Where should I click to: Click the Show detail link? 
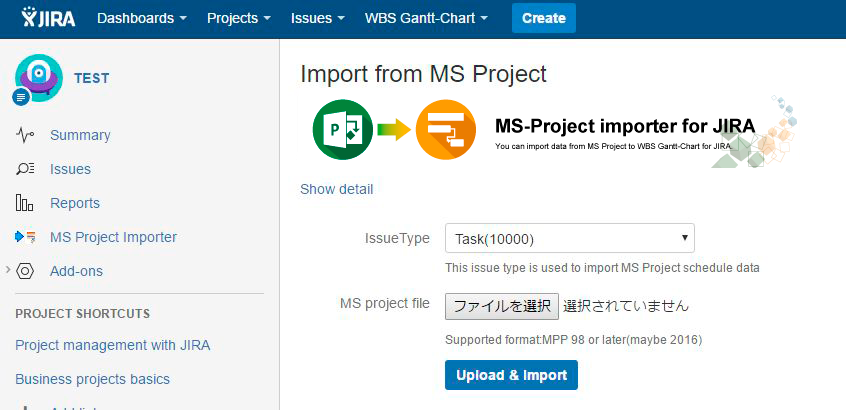337,189
